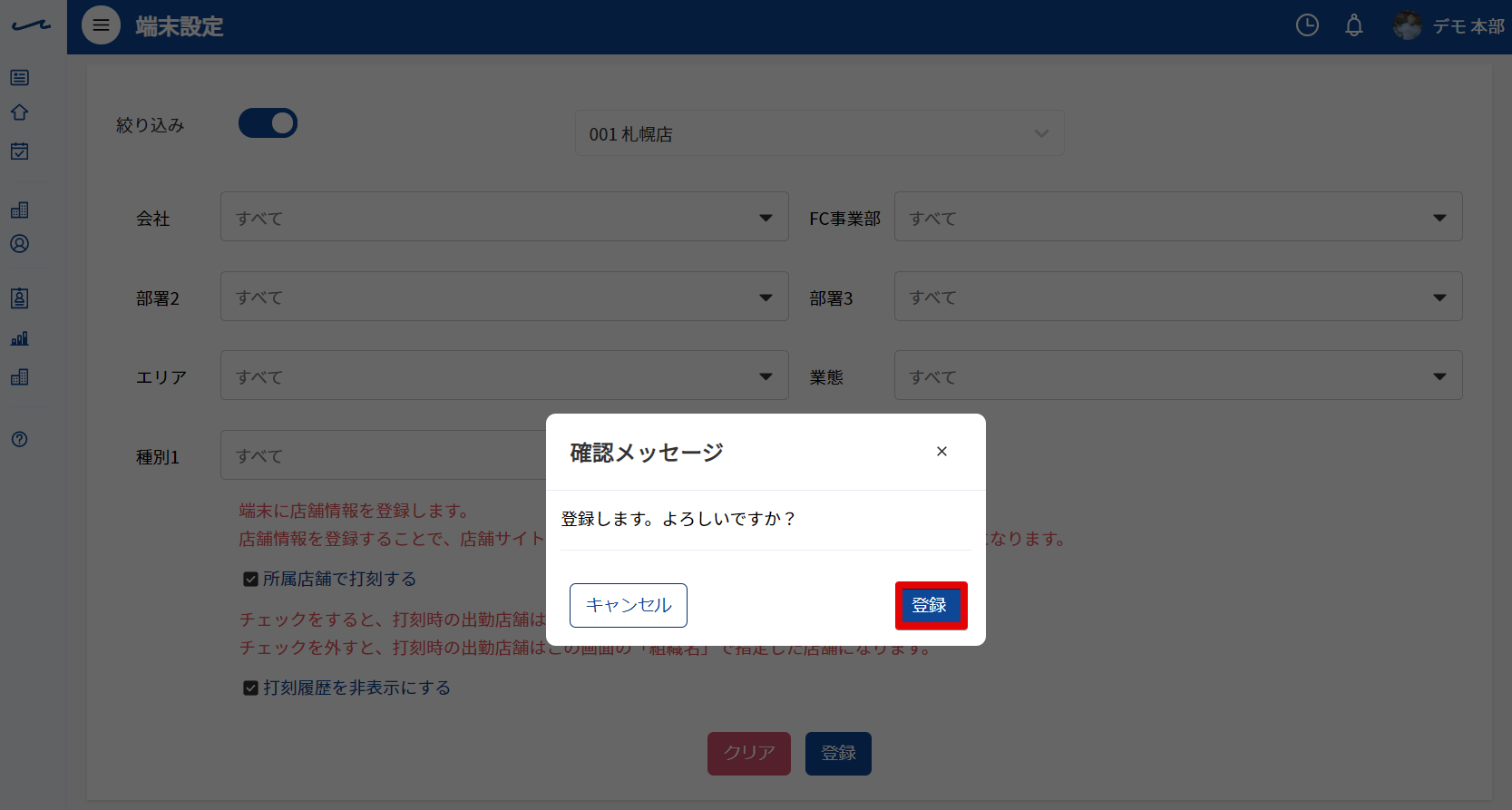Image resolution: width=1512 pixels, height=810 pixels.
Task: Open the notification bell
Action: pos(1354,25)
